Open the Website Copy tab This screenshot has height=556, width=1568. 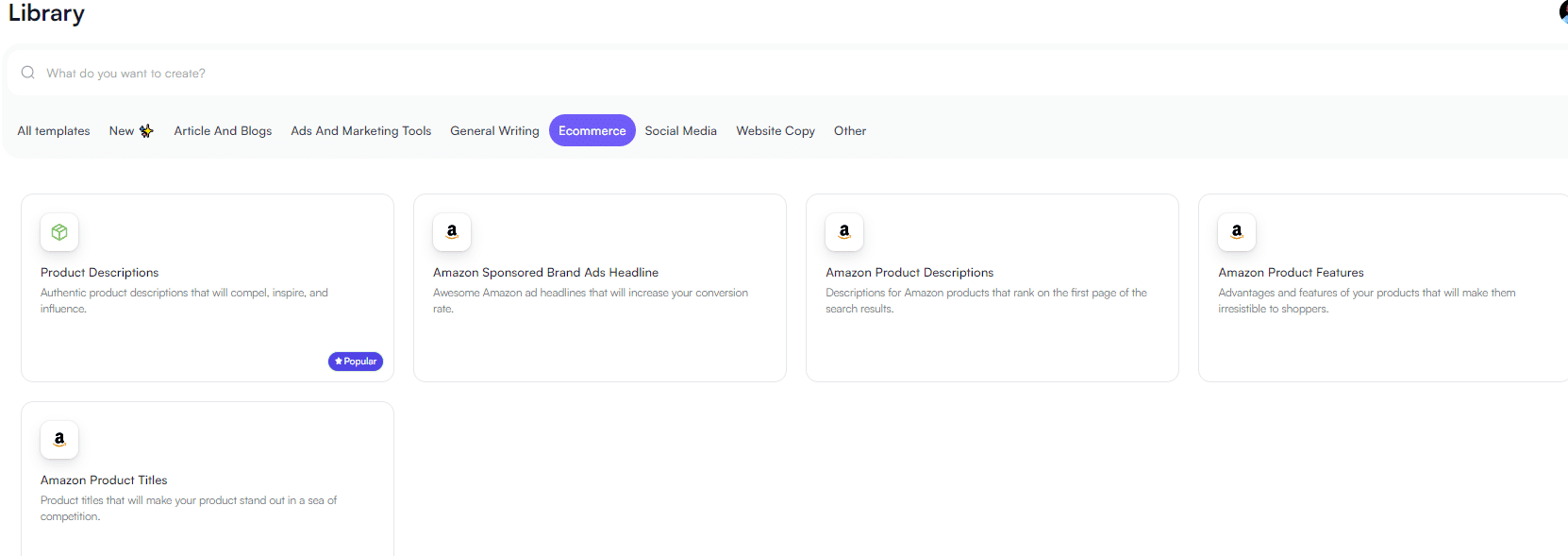pyautogui.click(x=776, y=131)
